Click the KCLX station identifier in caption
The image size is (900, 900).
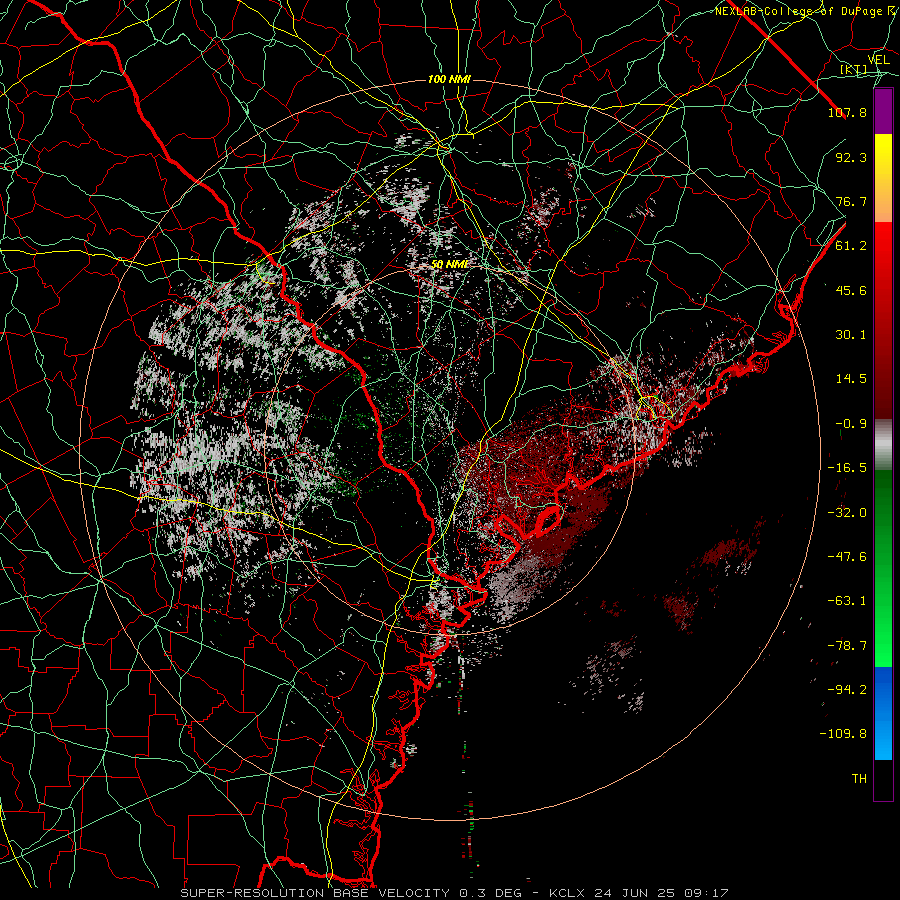[565, 893]
